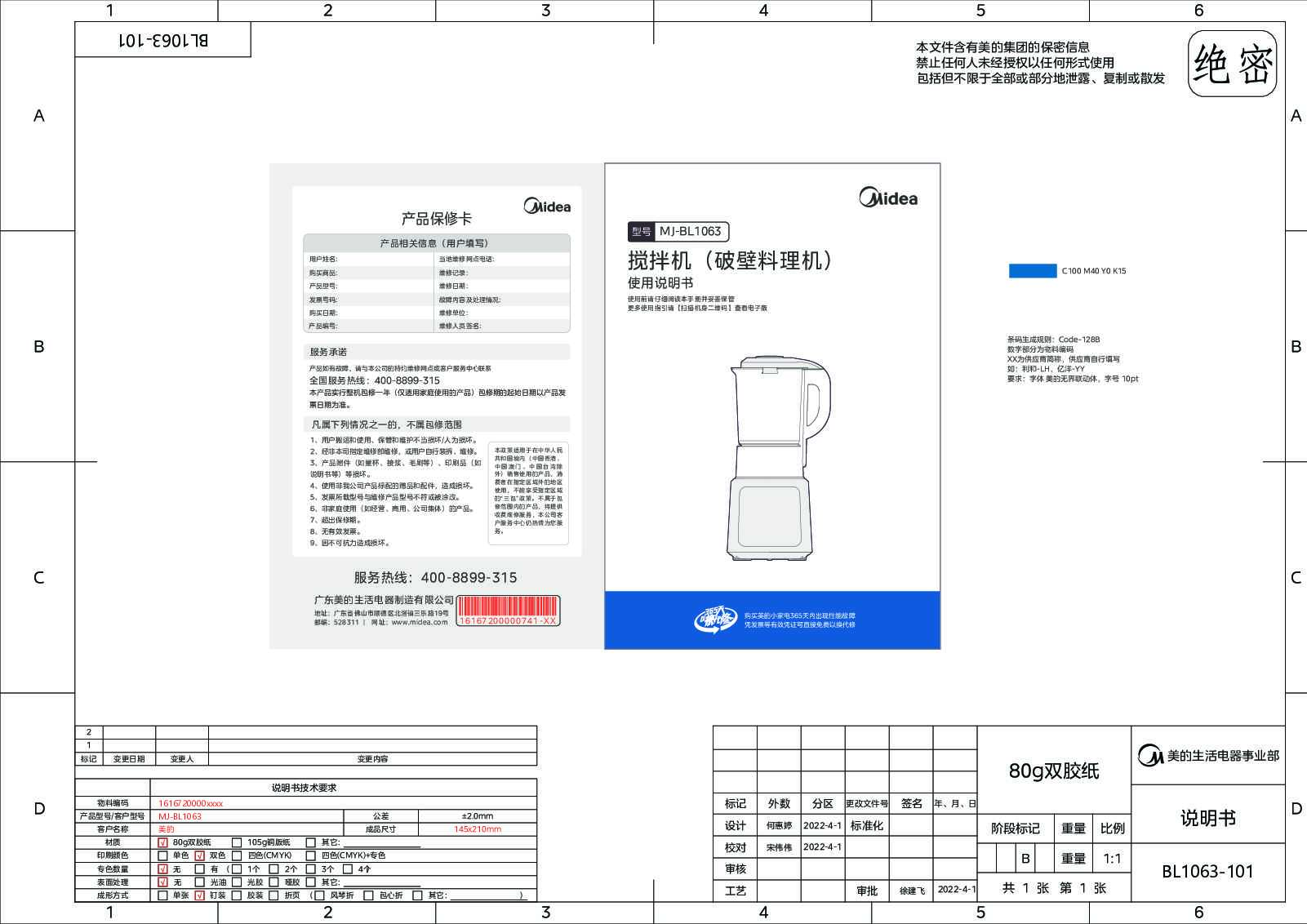This screenshot has width=1307, height=924.
Task: Click the 美的生活电器事业部 logo mark
Action: 1150,756
